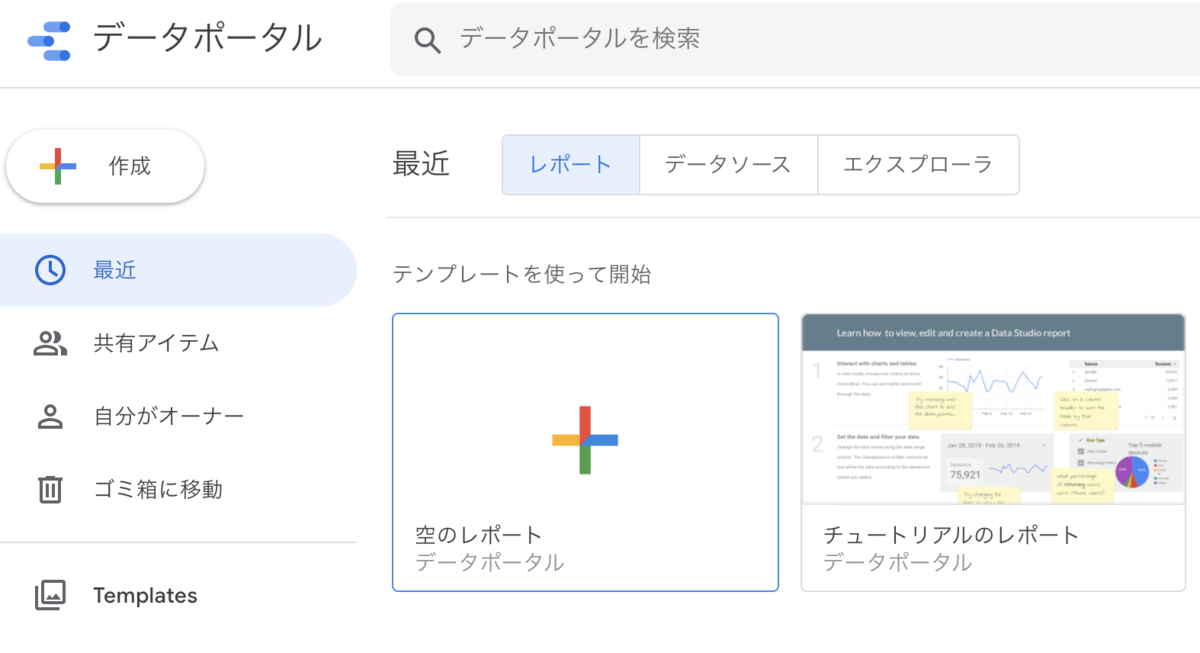
Task: Click the チュートリアルのレポート title
Action: coord(951,535)
